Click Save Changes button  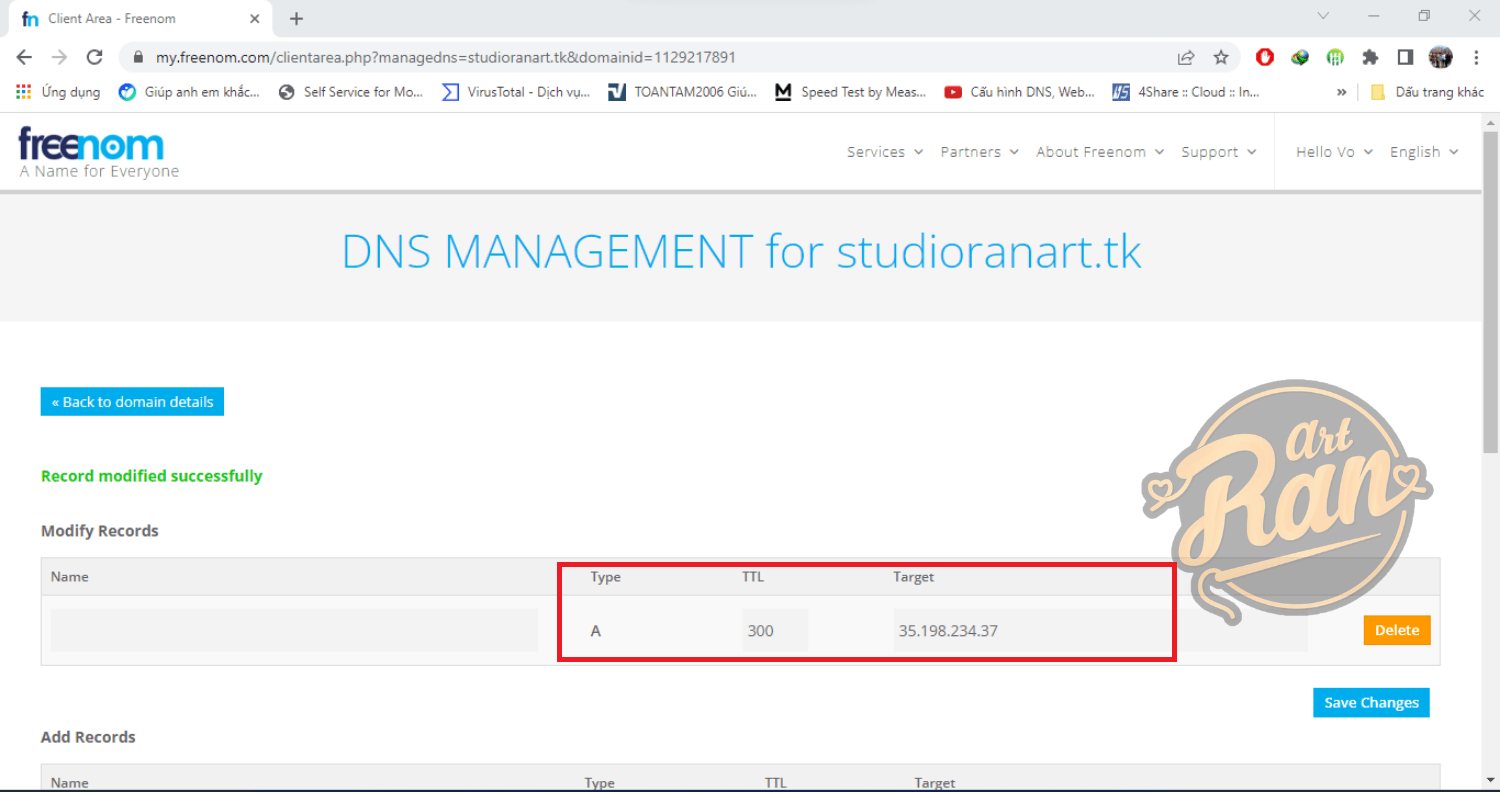coord(1371,703)
